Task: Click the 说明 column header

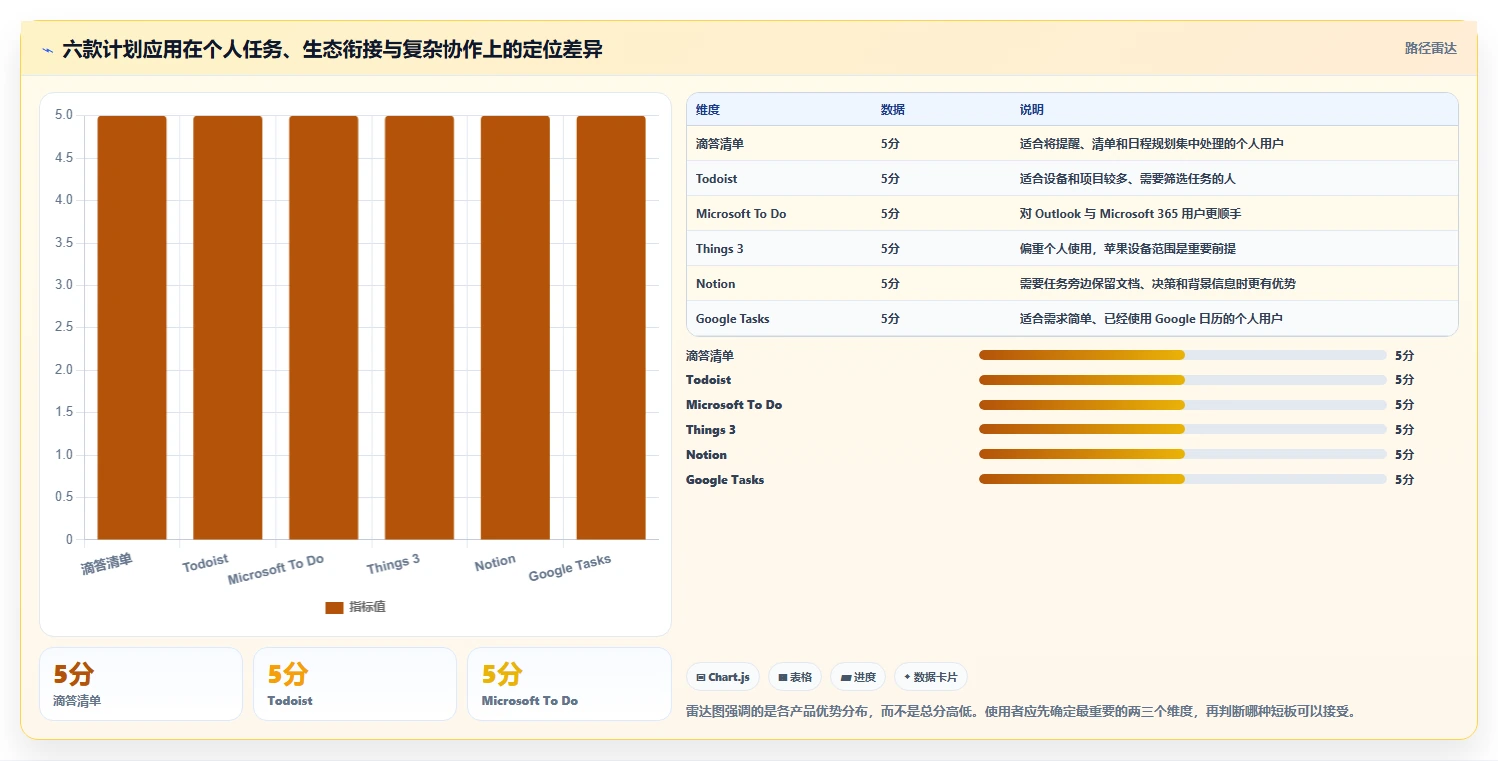Action: point(1032,109)
